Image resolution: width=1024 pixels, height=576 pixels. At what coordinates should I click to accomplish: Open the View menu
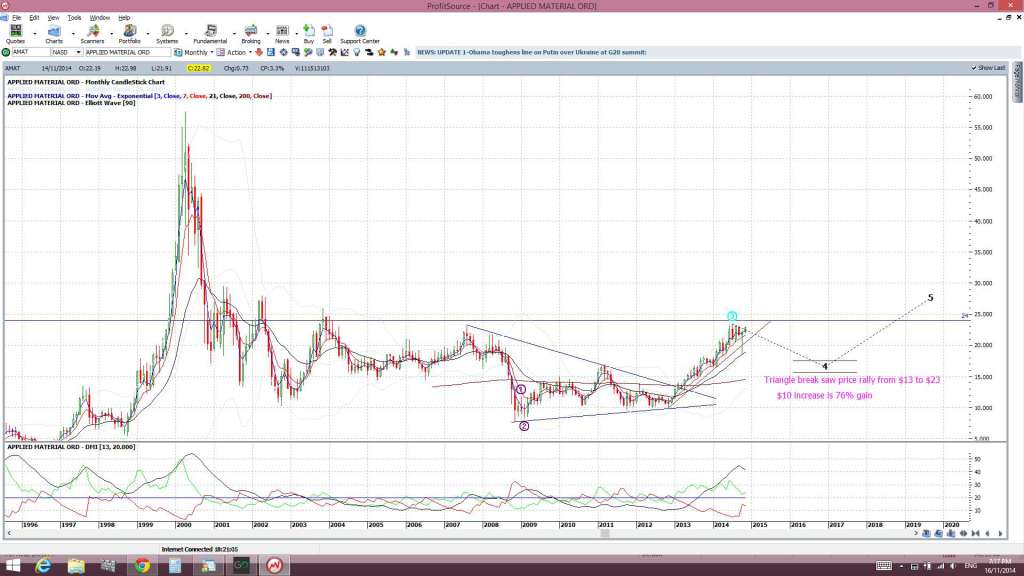coord(54,18)
